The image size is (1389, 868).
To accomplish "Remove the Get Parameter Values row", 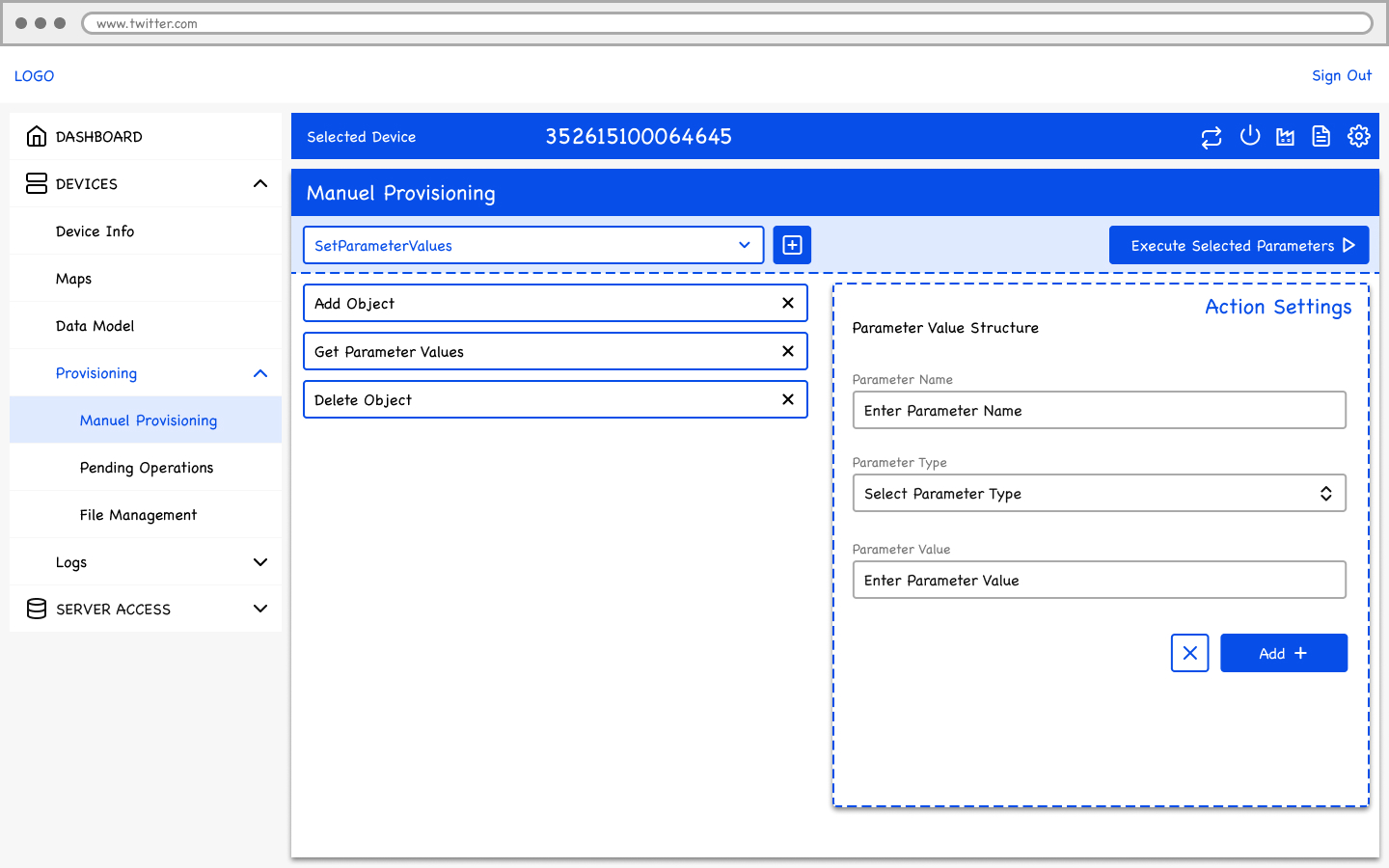I will [x=788, y=351].
